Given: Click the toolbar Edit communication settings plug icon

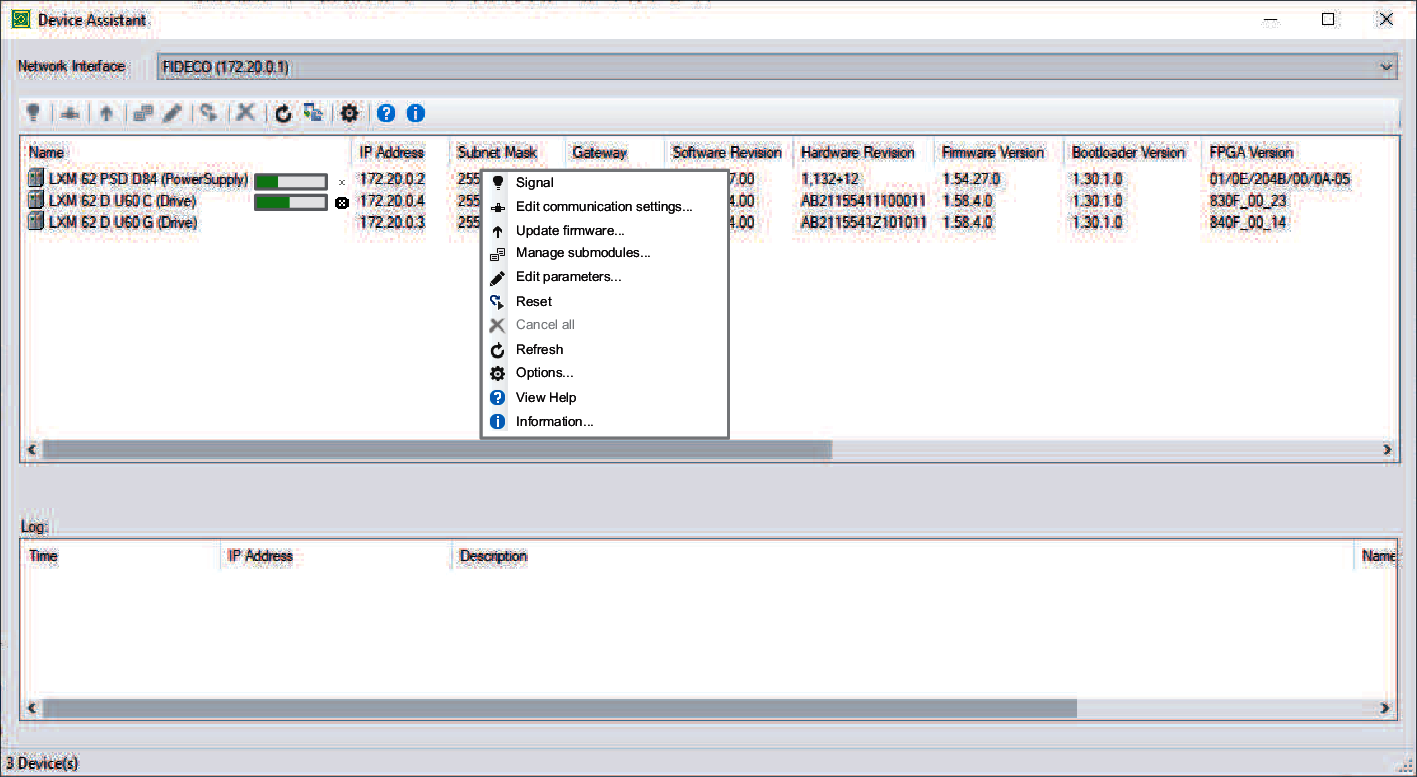Looking at the screenshot, I should 69,113.
